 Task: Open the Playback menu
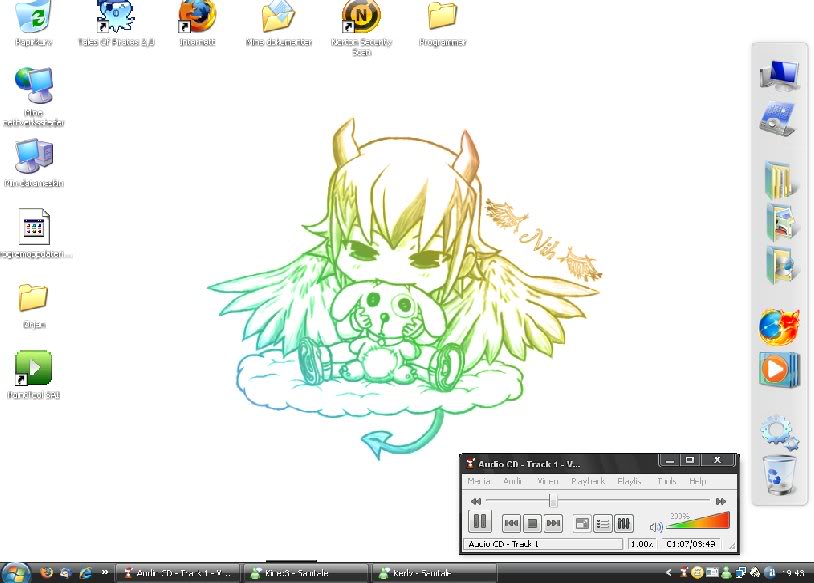[x=588, y=481]
